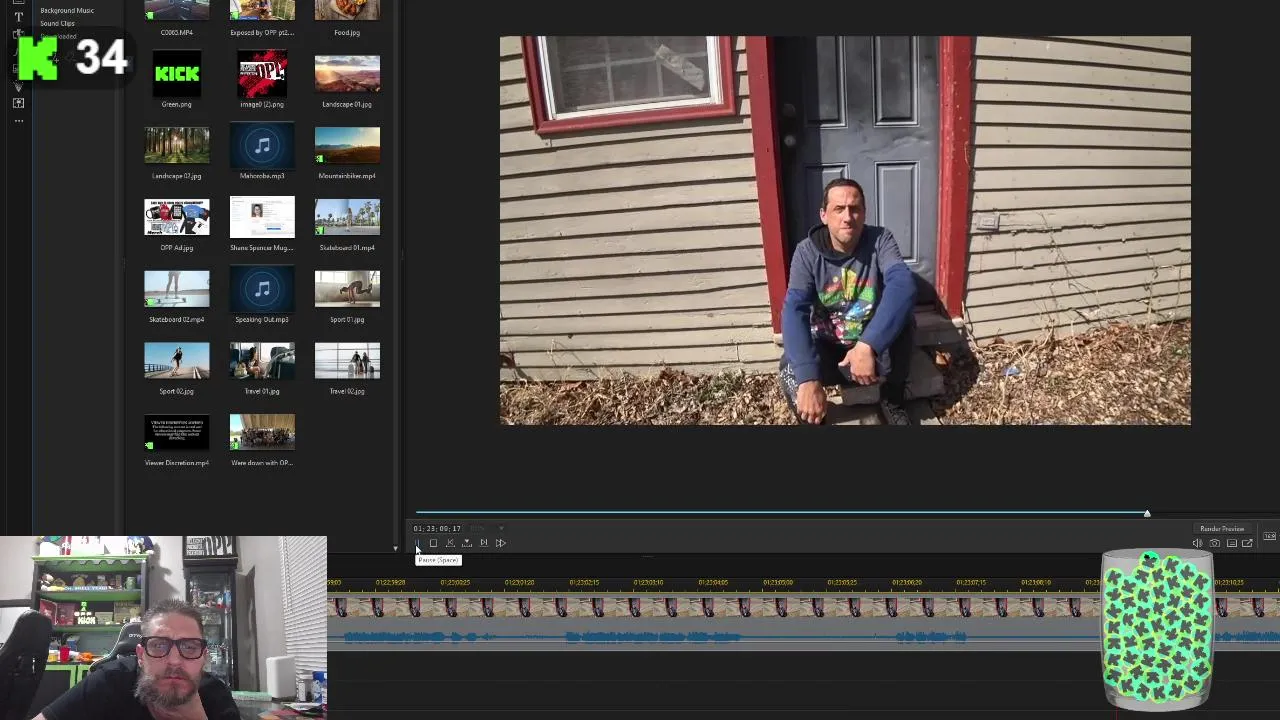Click the timeline ruler at 01:23:02:15

[584, 582]
